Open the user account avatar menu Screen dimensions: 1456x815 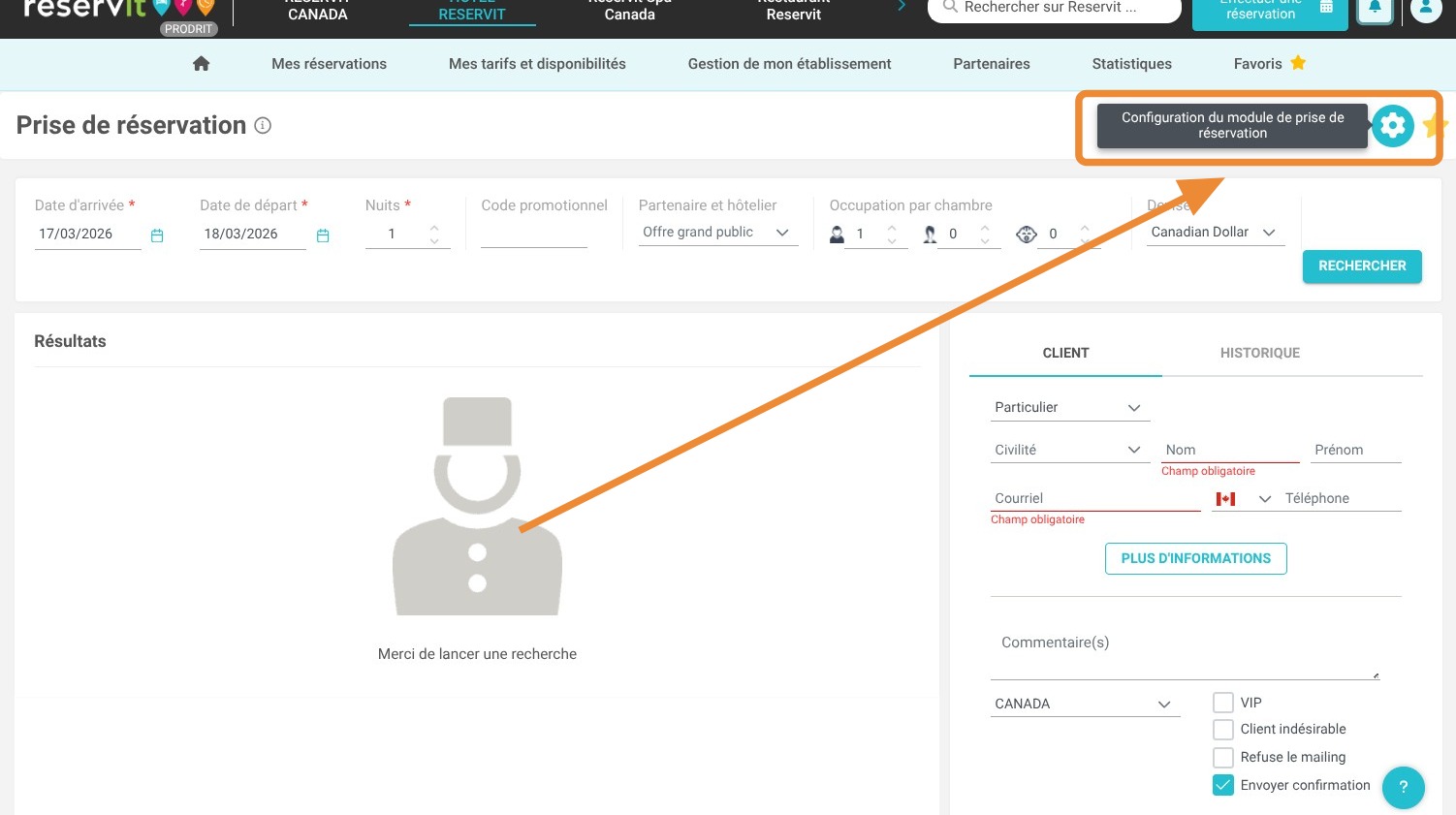pyautogui.click(x=1426, y=9)
